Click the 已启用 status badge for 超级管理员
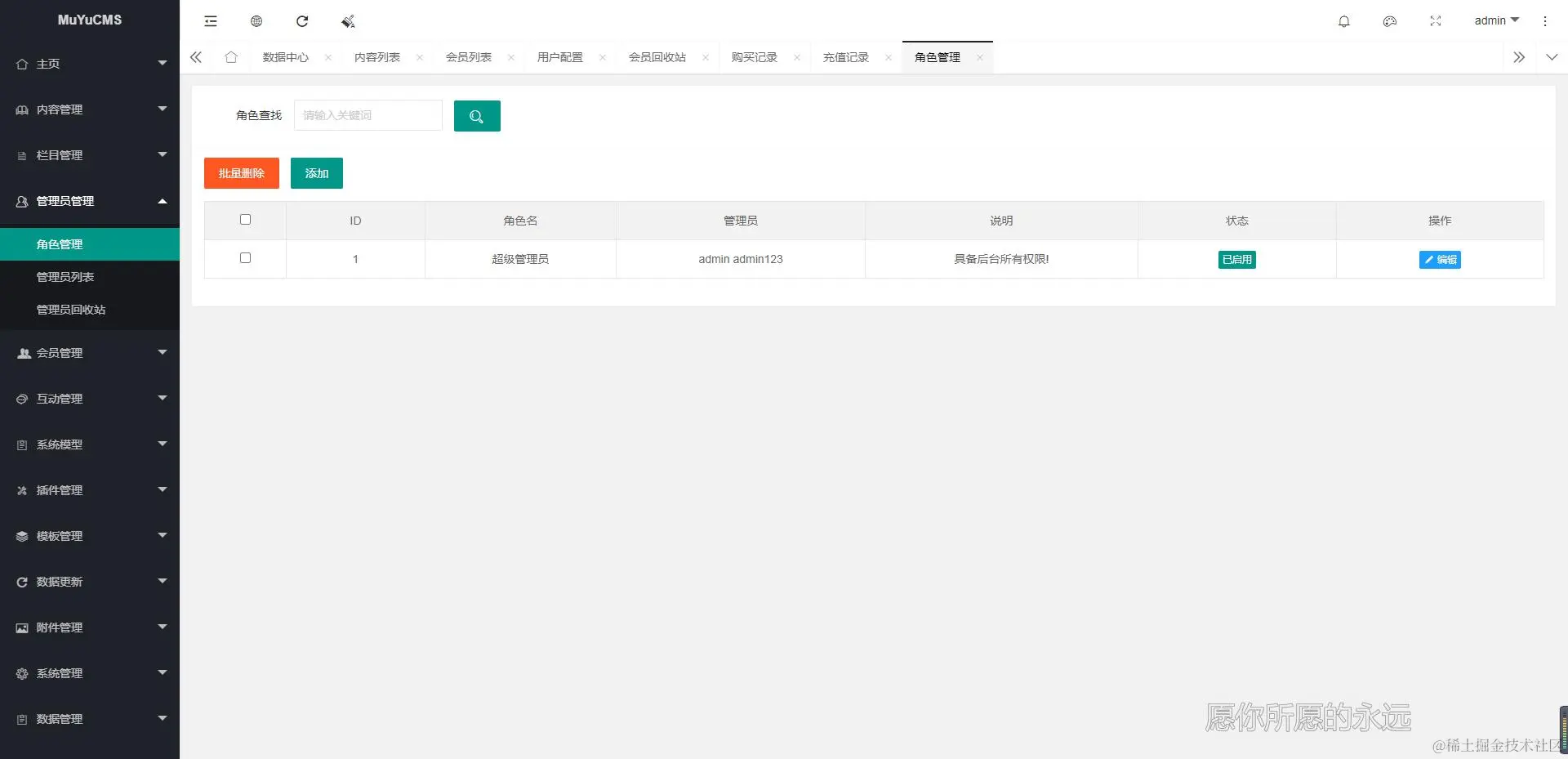 coord(1236,259)
